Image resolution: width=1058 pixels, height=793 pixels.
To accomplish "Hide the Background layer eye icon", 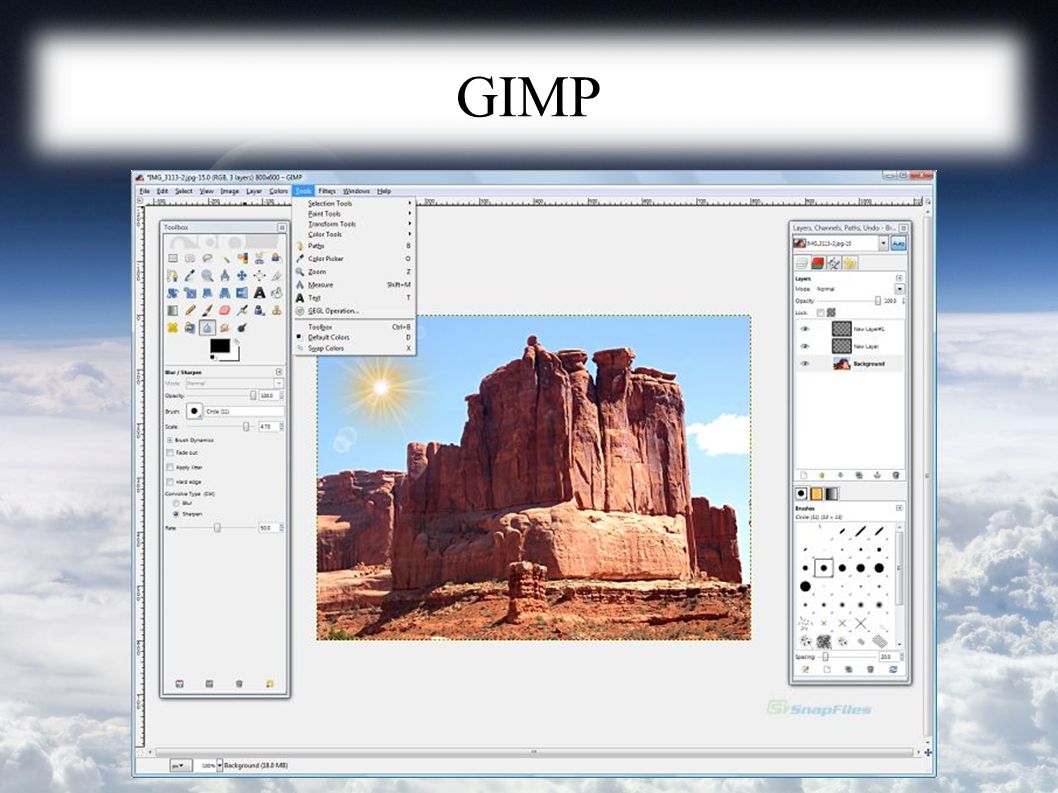I will coord(804,364).
